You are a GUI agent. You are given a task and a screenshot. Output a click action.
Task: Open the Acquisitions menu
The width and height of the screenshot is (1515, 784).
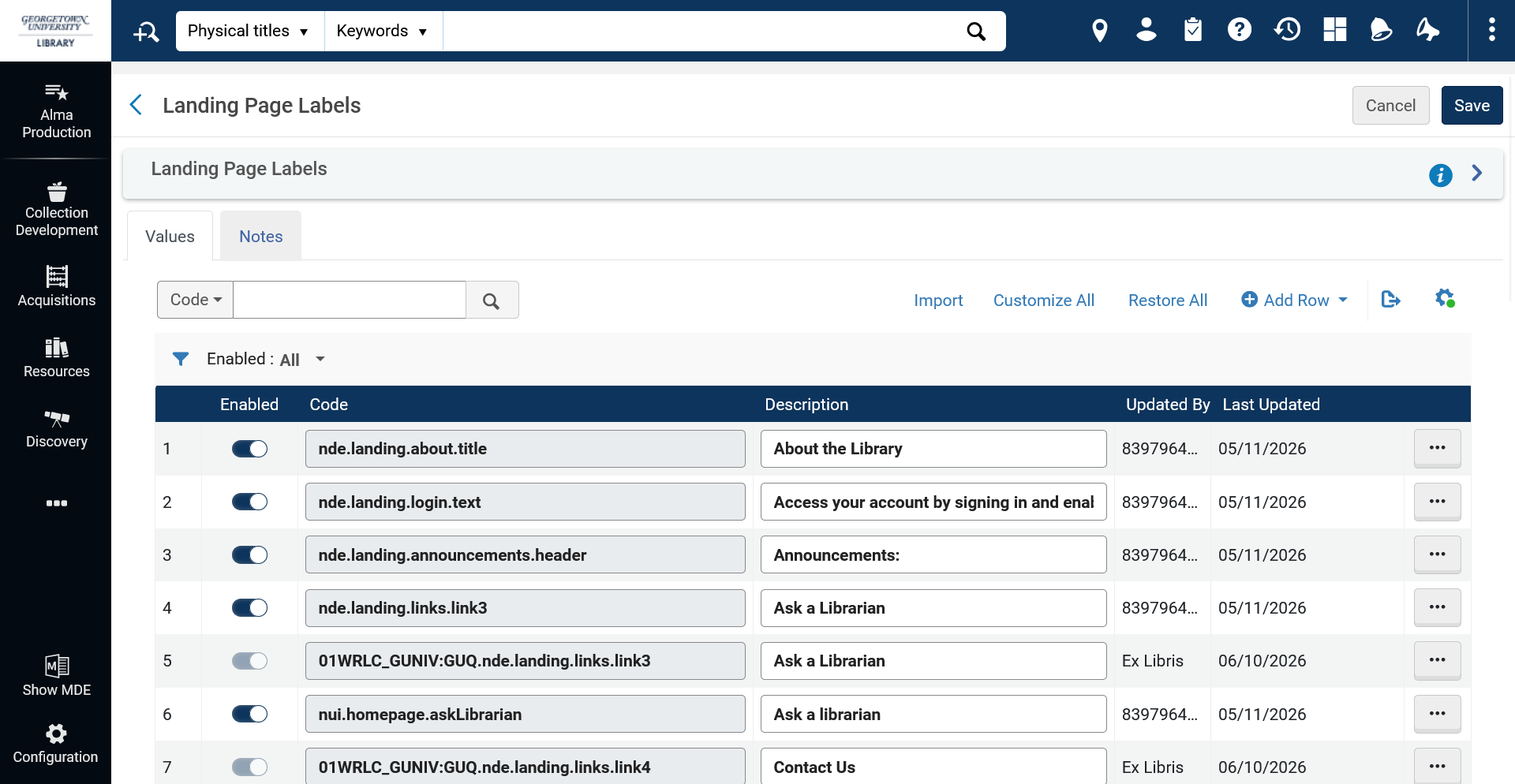pyautogui.click(x=56, y=286)
